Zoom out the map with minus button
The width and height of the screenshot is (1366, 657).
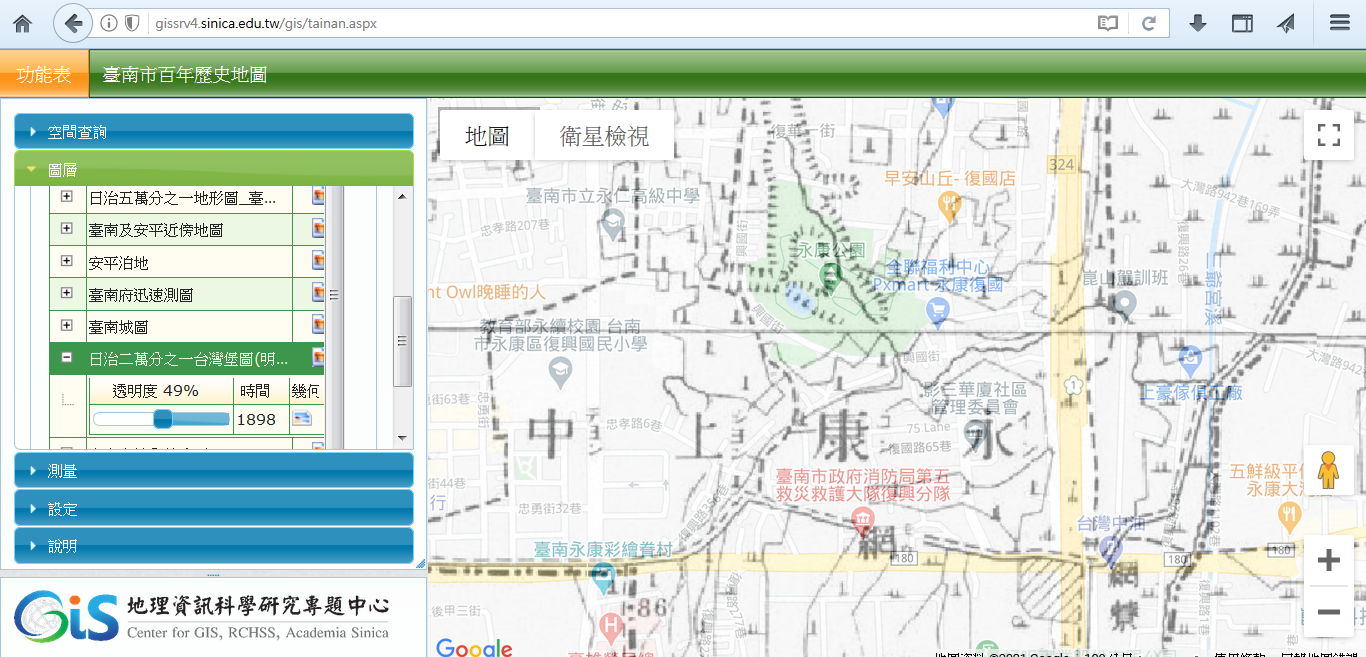(1328, 611)
